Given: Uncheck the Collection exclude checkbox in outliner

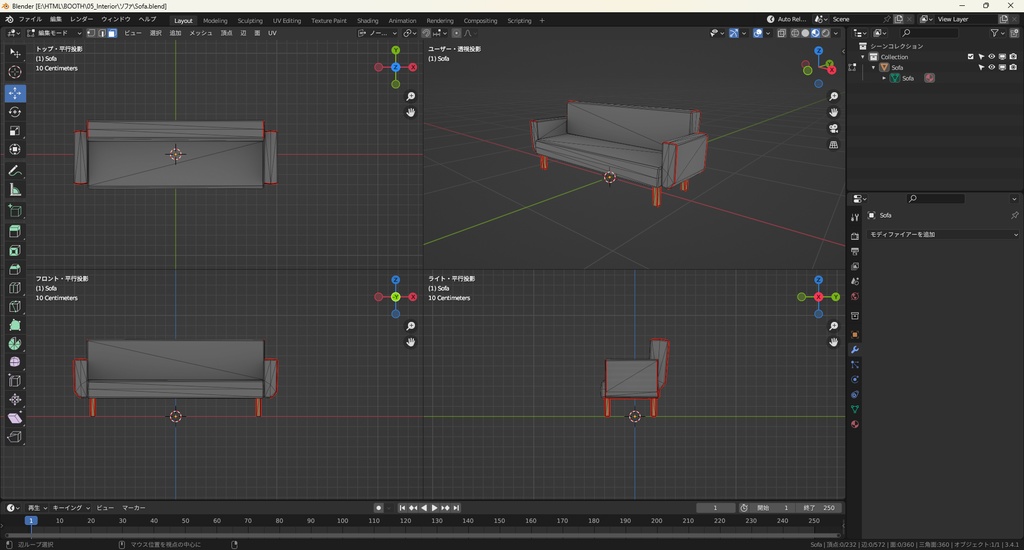Looking at the screenshot, I should pyautogui.click(x=970, y=57).
